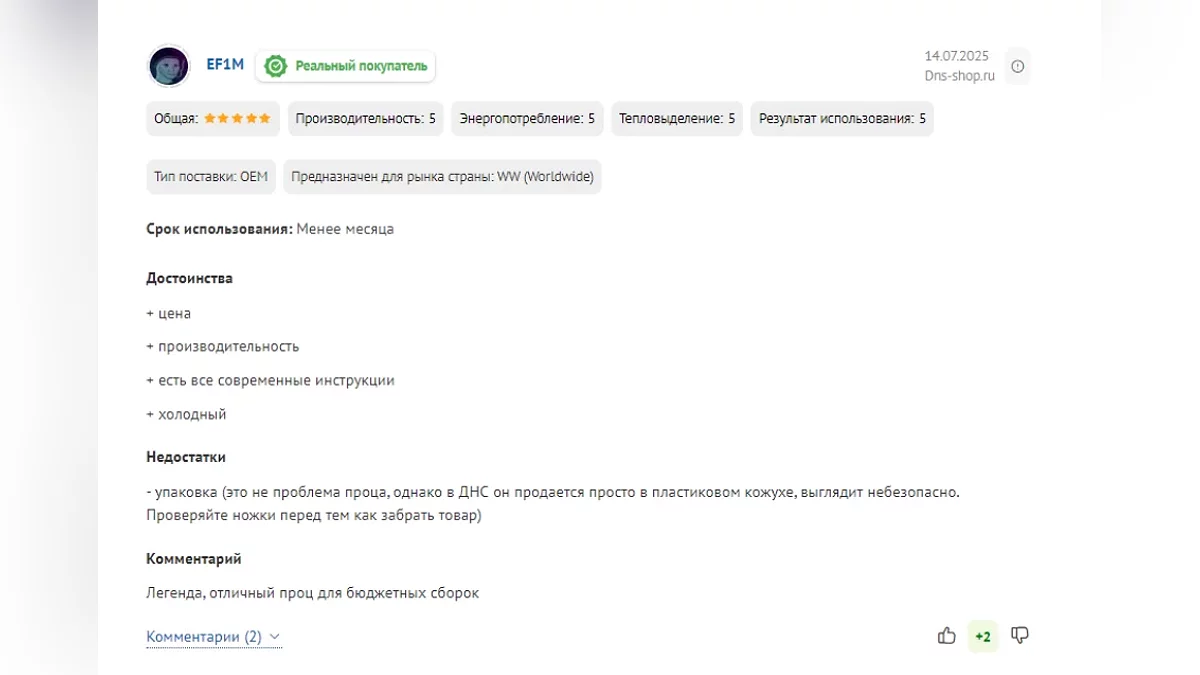Click the Тип поставки: OEM tag
Viewport: 1200px width, 675px height.
(x=211, y=177)
